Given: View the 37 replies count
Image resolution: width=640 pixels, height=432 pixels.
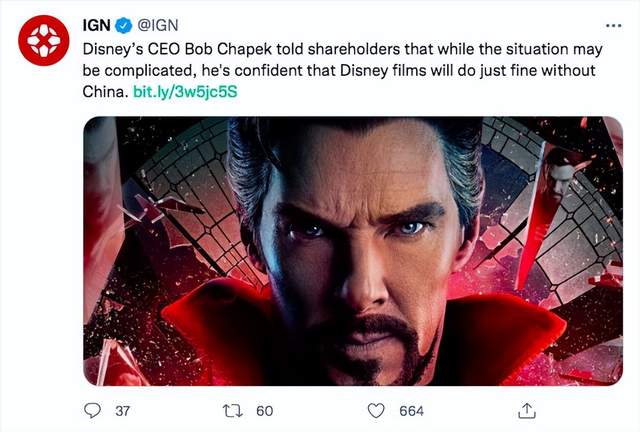Looking at the screenshot, I should click(124, 411).
